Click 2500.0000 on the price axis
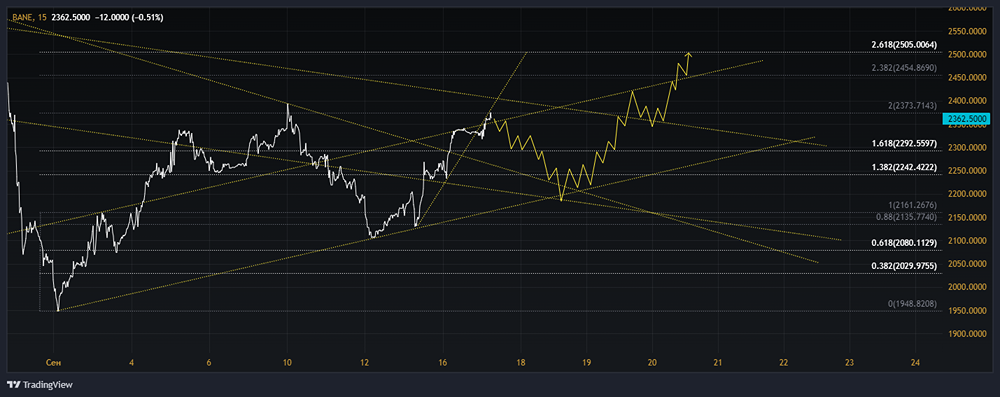The height and width of the screenshot is (397, 1000). click(966, 55)
